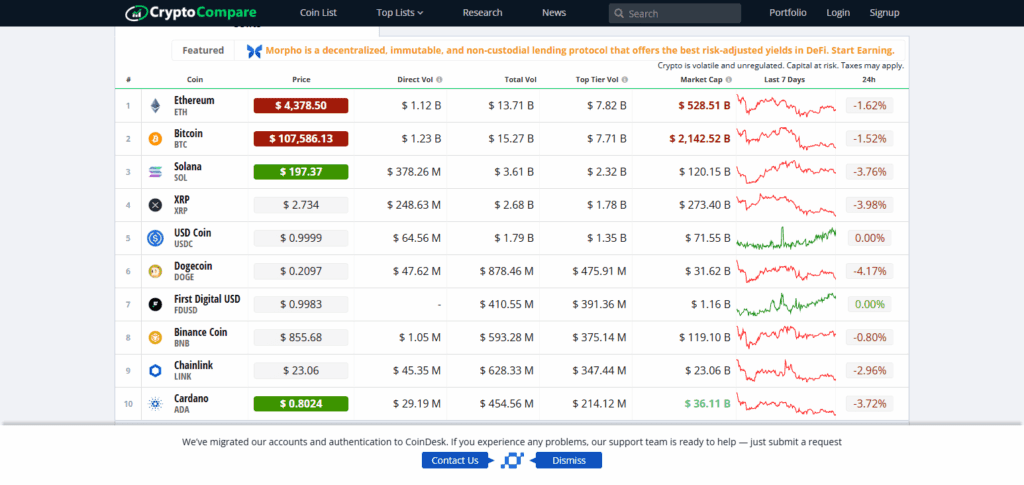Click Chainlink total volume $ 628.33 M
1024x485 pixels.
click(x=507, y=371)
